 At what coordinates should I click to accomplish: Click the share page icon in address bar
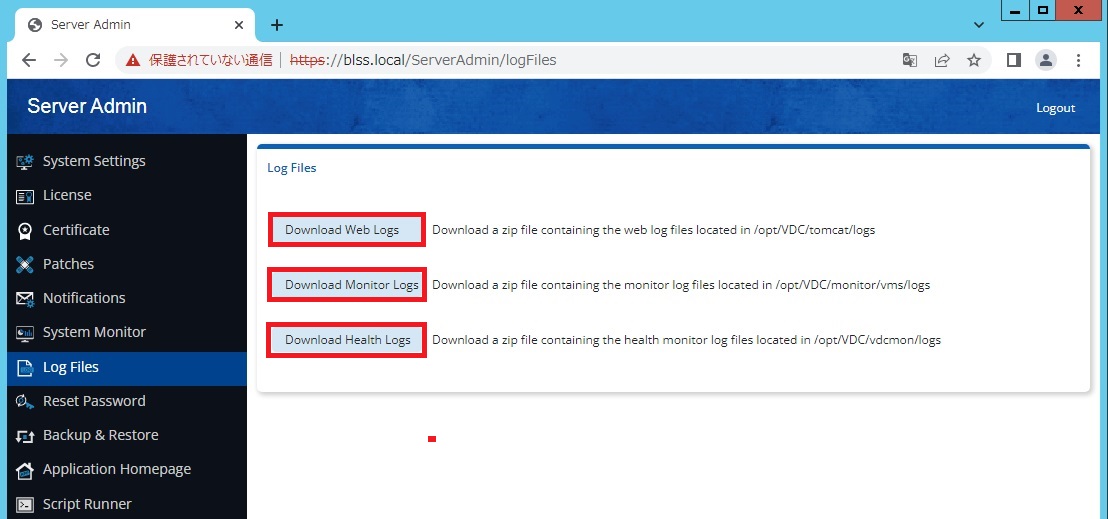click(x=942, y=60)
